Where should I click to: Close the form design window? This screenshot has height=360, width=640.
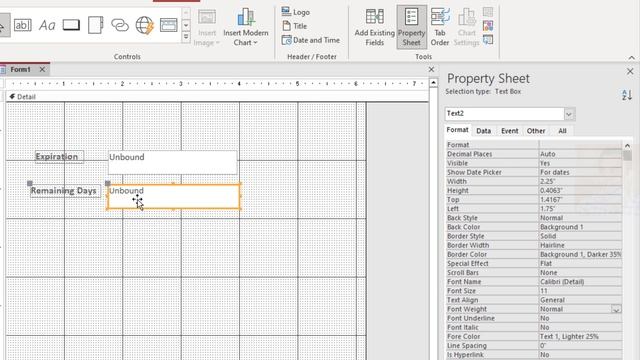[431, 70]
